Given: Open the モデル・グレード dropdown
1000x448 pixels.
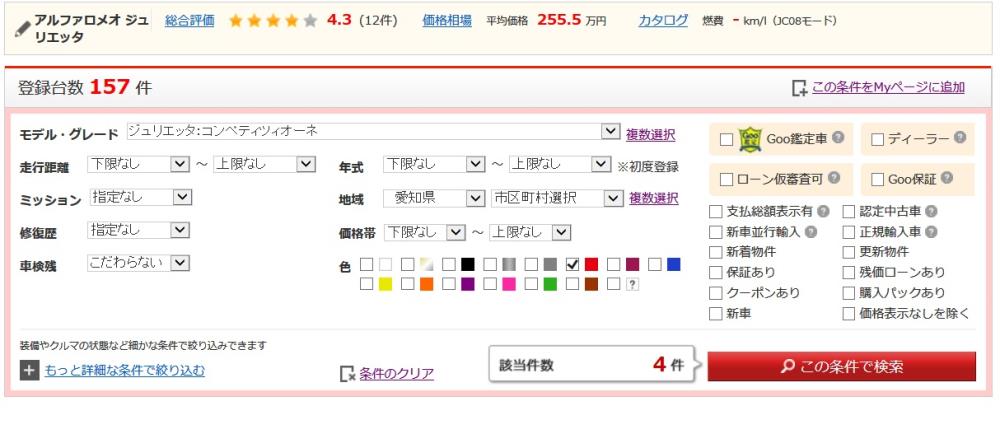Looking at the screenshot, I should (x=373, y=131).
